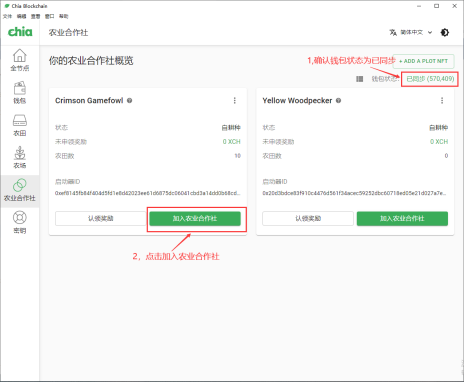Click help icon next to Crimson Gamefowl
The width and height of the screenshot is (464, 383).
coord(130,100)
